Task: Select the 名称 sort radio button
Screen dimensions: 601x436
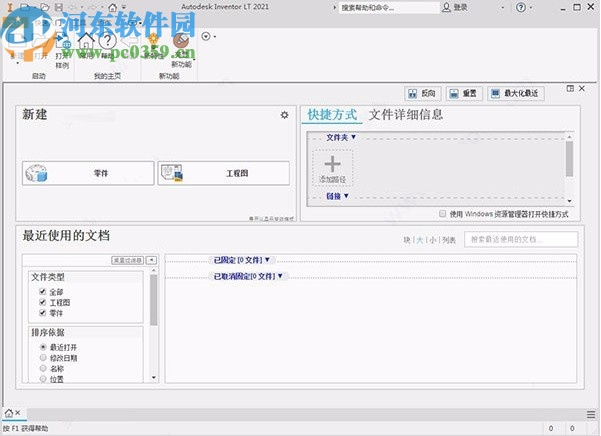Action: click(x=43, y=369)
